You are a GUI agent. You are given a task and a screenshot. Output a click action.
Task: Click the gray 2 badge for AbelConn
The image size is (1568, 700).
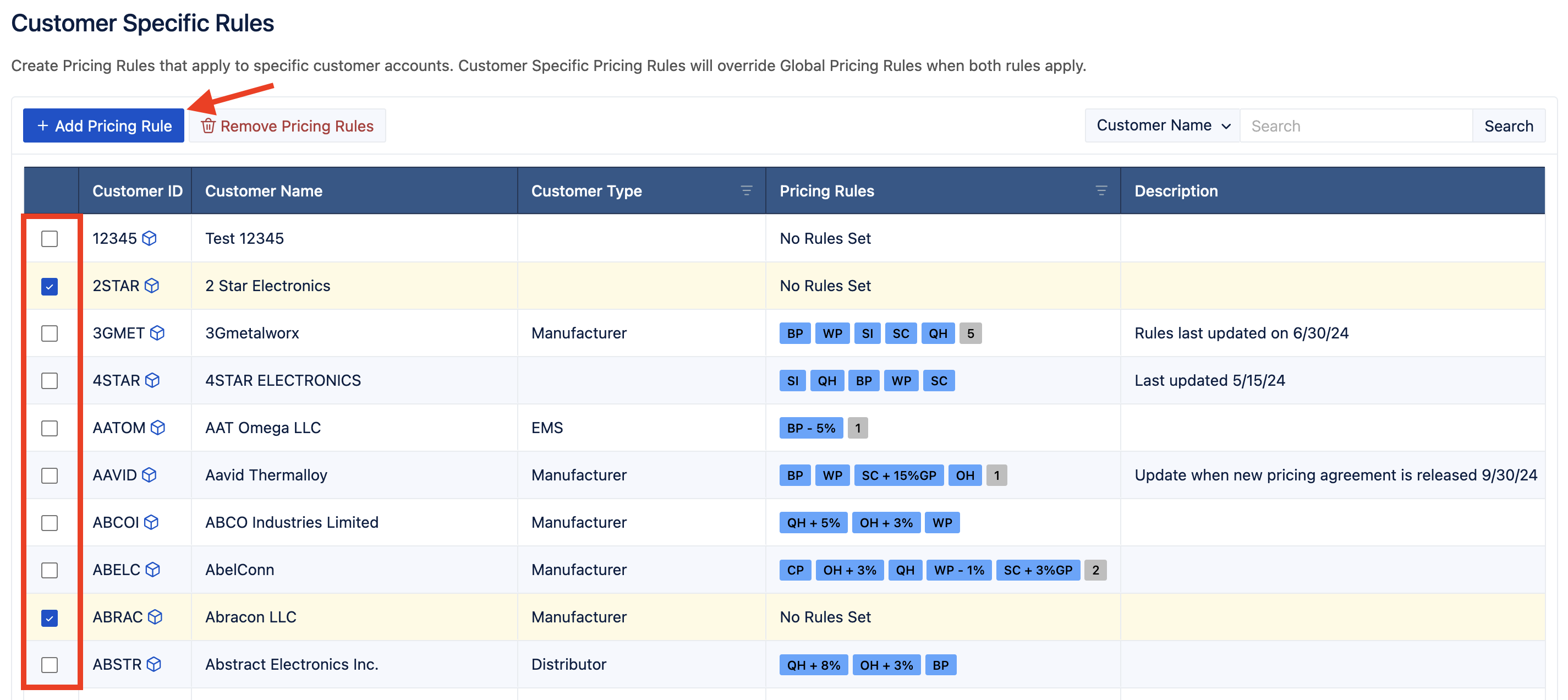(1095, 570)
